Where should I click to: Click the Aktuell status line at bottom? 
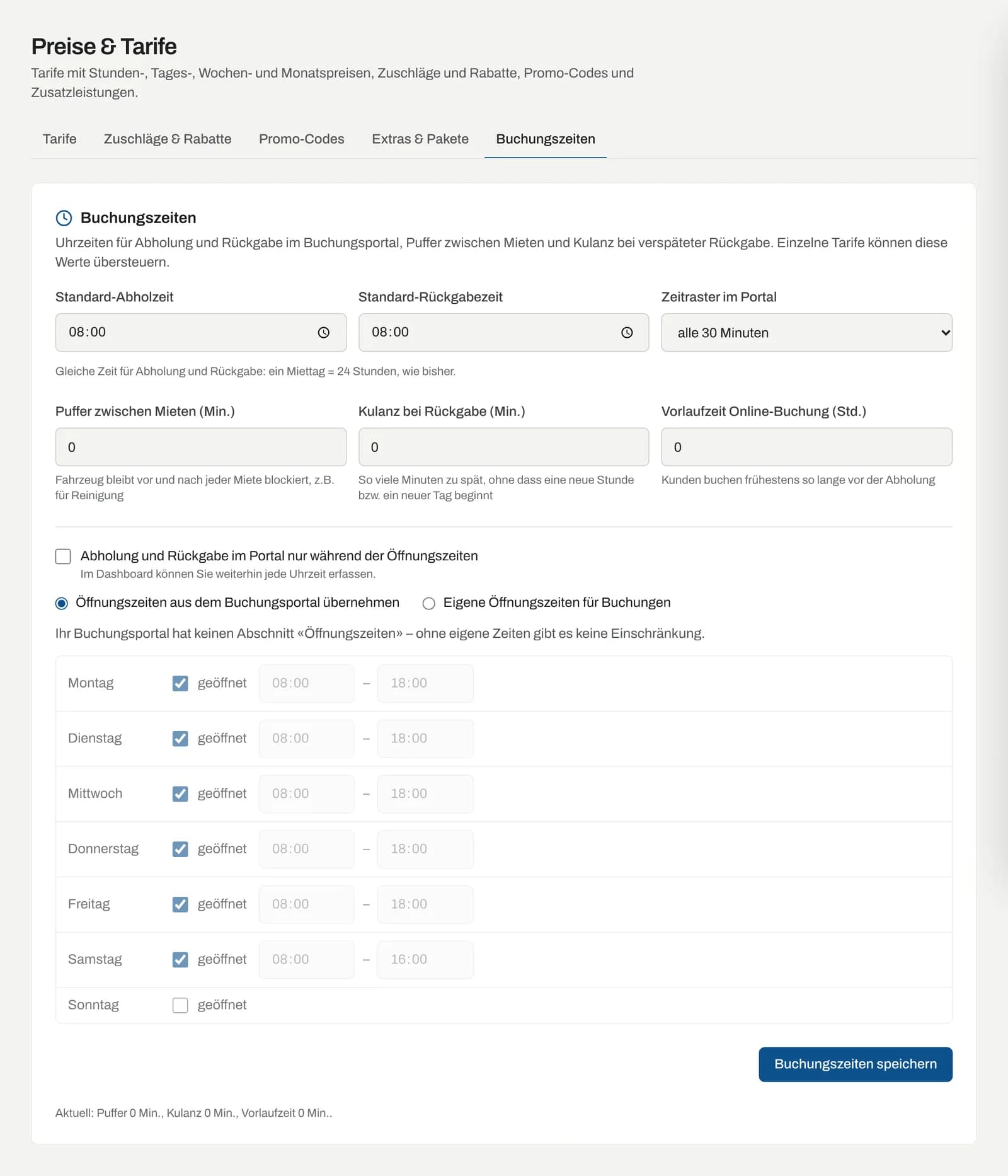[194, 1113]
